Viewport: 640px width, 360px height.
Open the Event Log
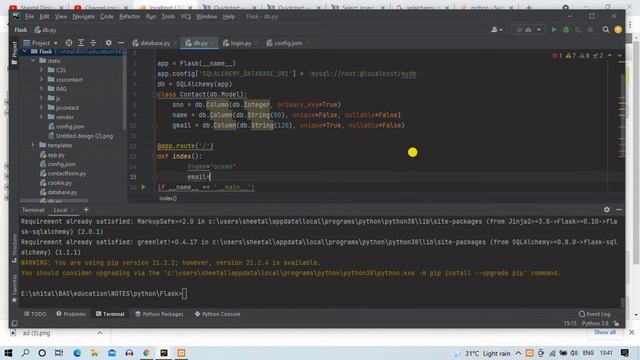point(595,314)
